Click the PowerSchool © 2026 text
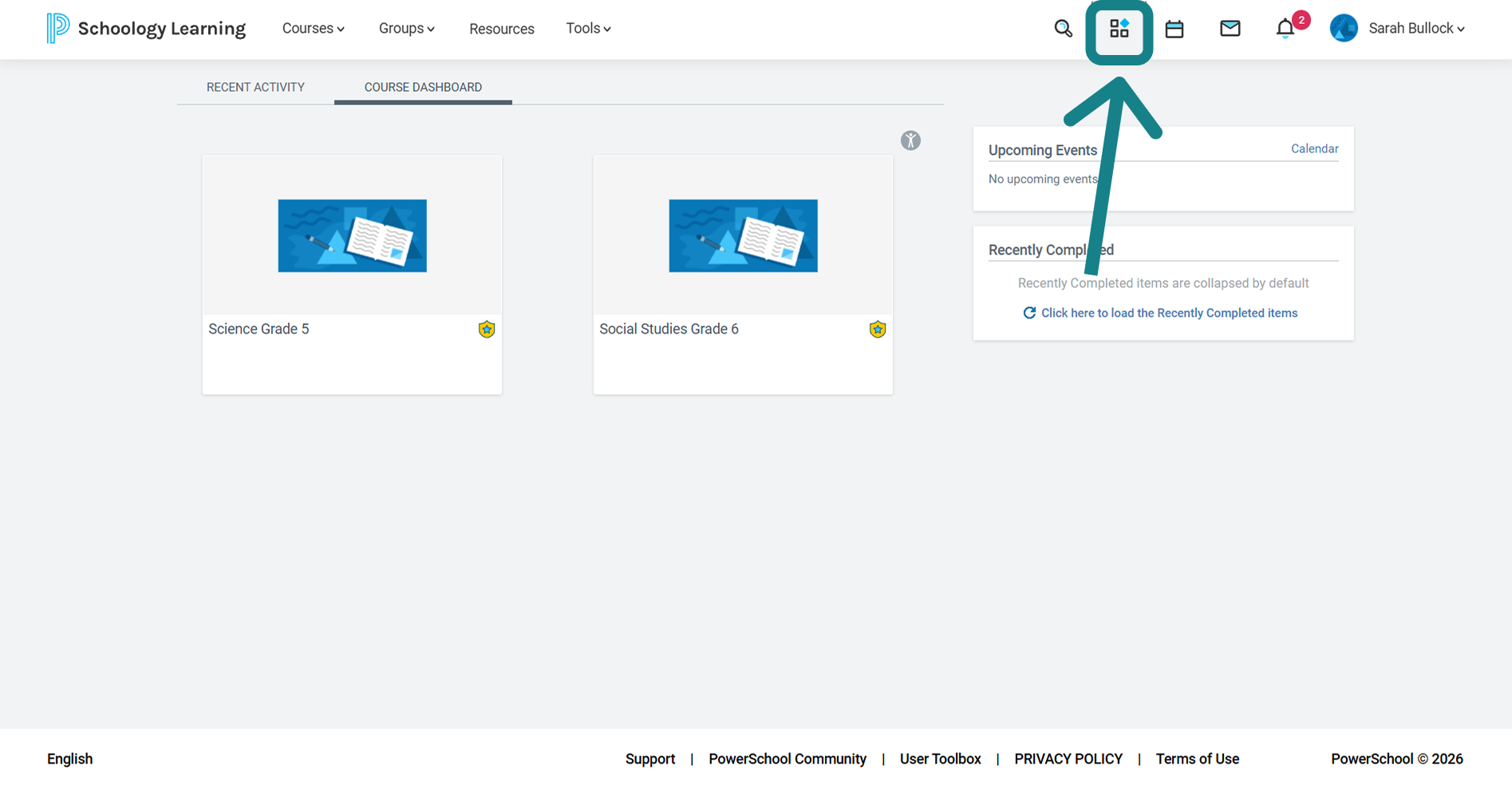The width and height of the screenshot is (1512, 785). [1396, 759]
